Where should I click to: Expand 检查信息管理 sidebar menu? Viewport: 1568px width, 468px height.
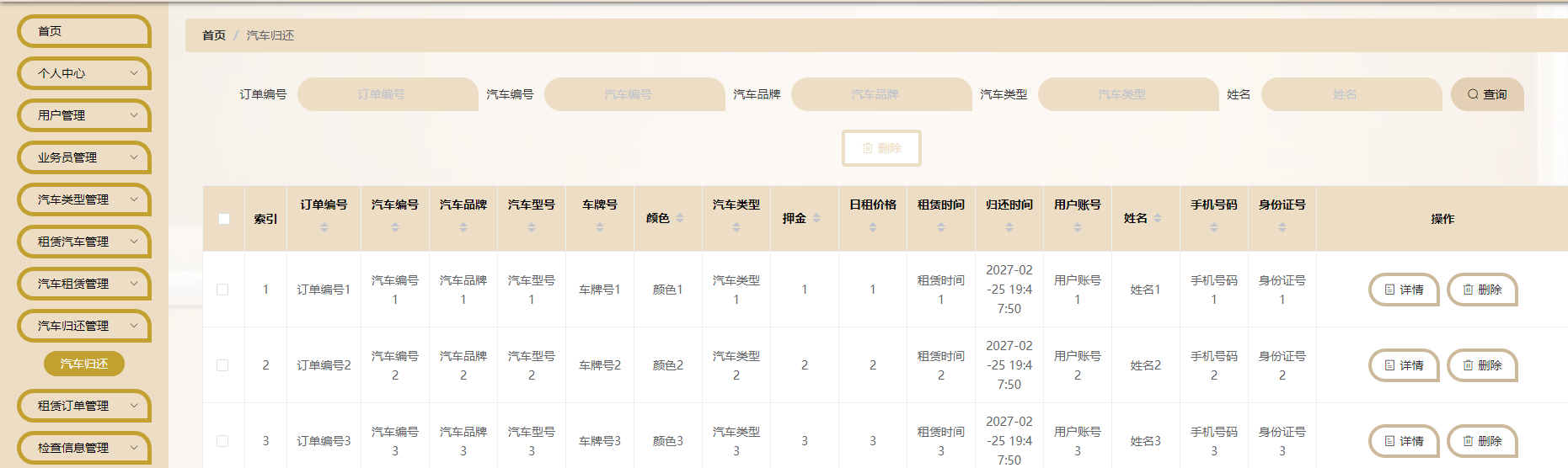pyautogui.click(x=84, y=448)
